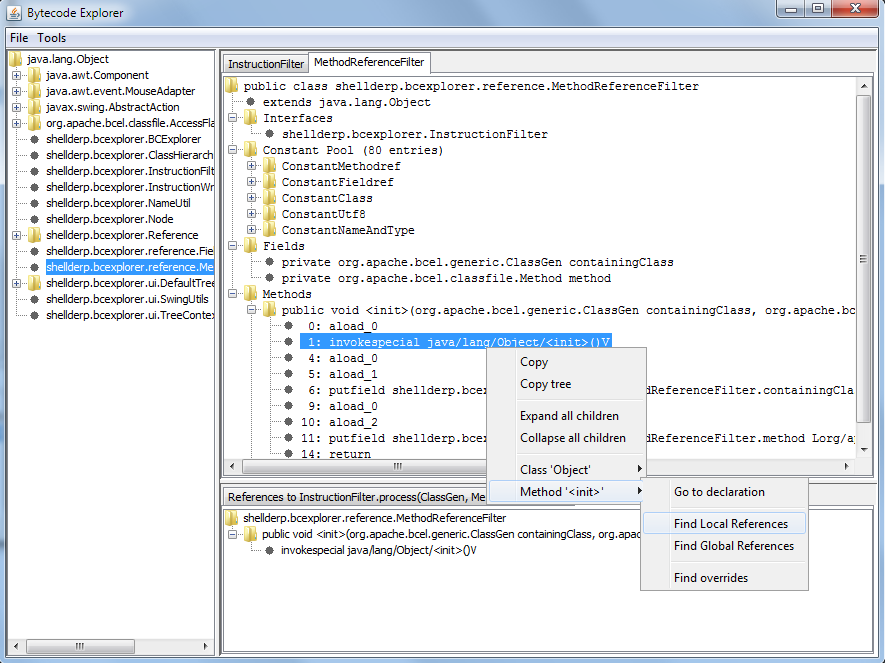885x663 pixels.
Task: Open the File menu
Action: click(19, 38)
